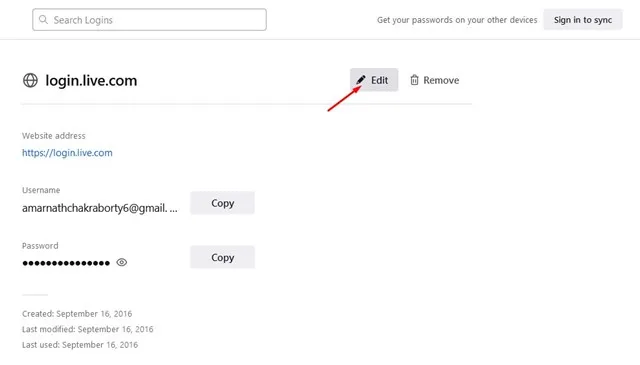Screen dimensions: 640x365
Task: Click the Created: September 16, 2016 line
Action: click(x=77, y=314)
